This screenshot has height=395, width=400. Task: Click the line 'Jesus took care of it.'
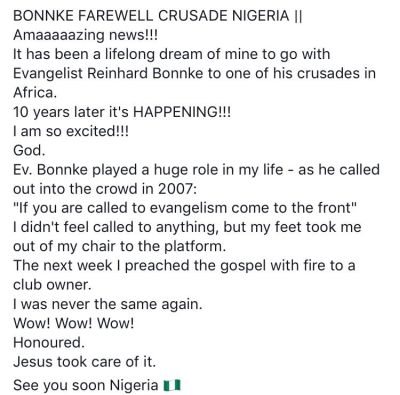[x=85, y=362]
